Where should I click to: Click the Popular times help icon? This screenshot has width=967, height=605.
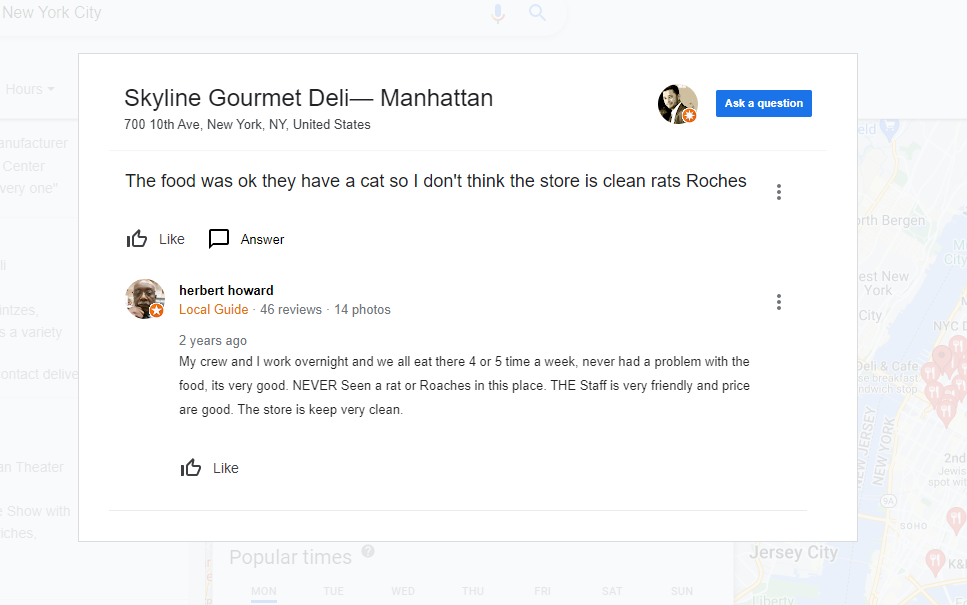tap(368, 551)
